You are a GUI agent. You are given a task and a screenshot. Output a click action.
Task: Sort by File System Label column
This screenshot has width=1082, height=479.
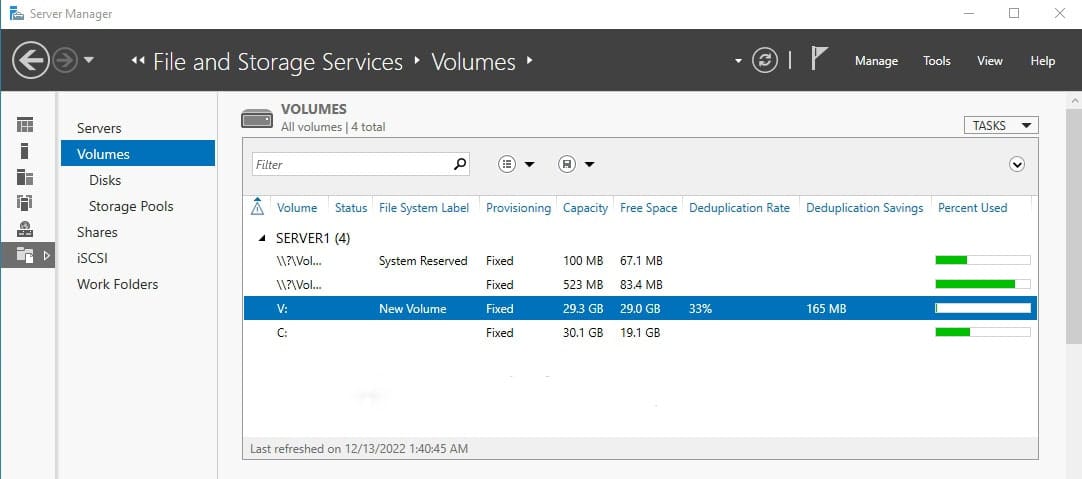[424, 208]
